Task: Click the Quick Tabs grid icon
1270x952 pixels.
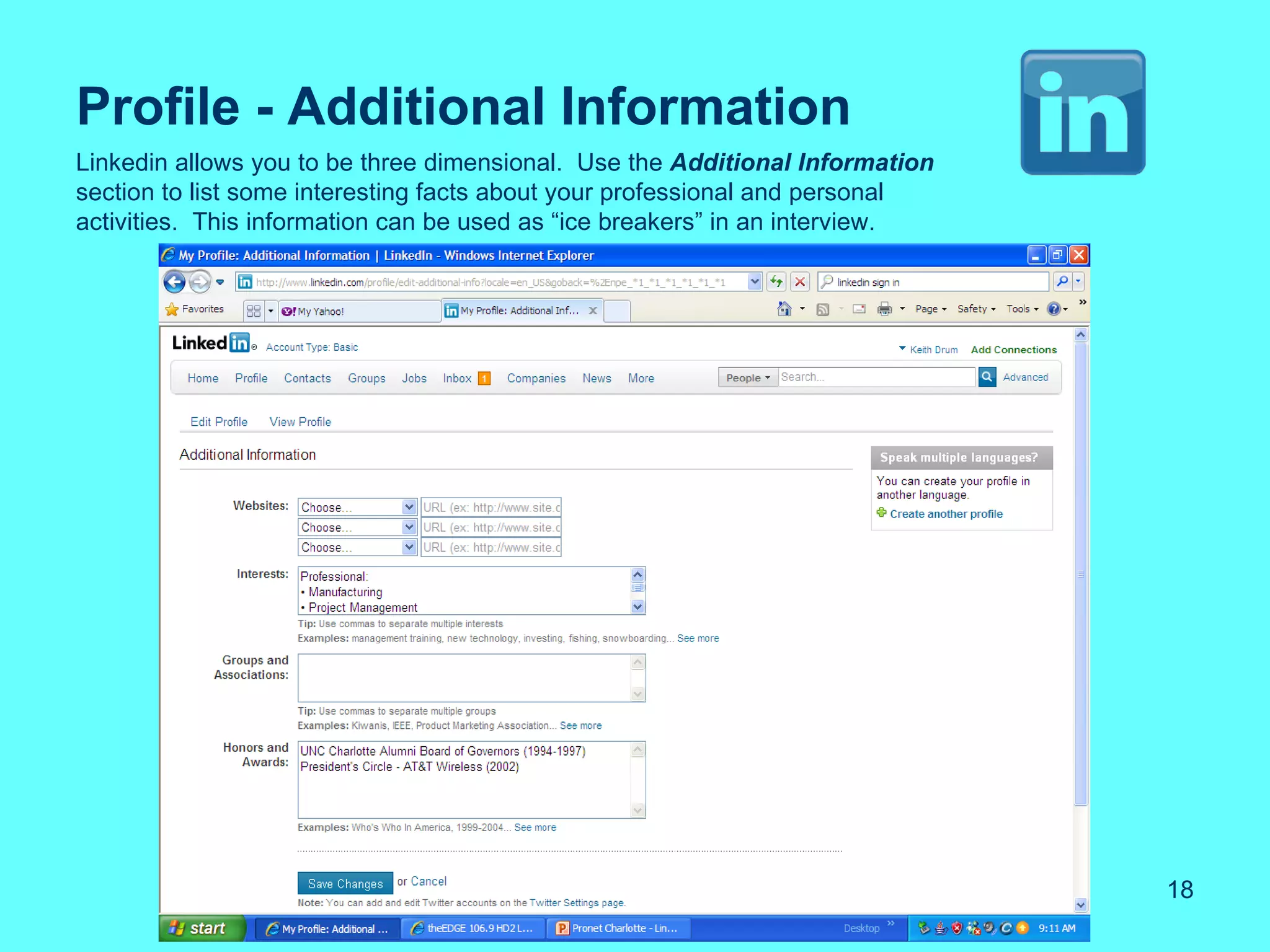Action: pos(253,311)
